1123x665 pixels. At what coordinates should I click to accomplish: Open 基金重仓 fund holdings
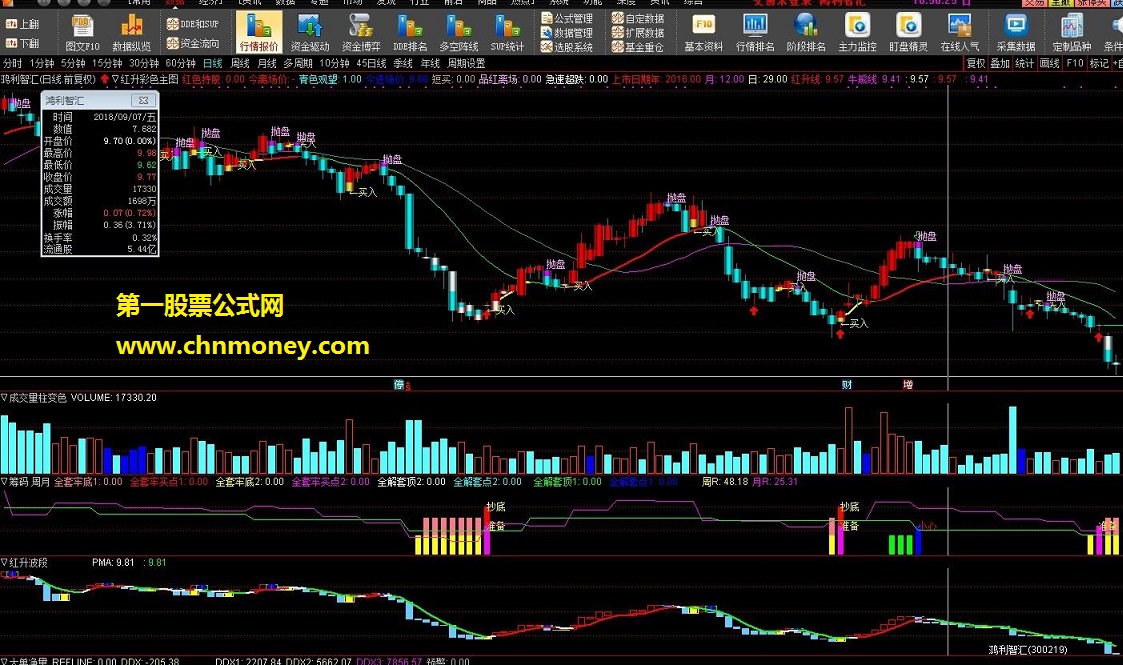(x=637, y=47)
